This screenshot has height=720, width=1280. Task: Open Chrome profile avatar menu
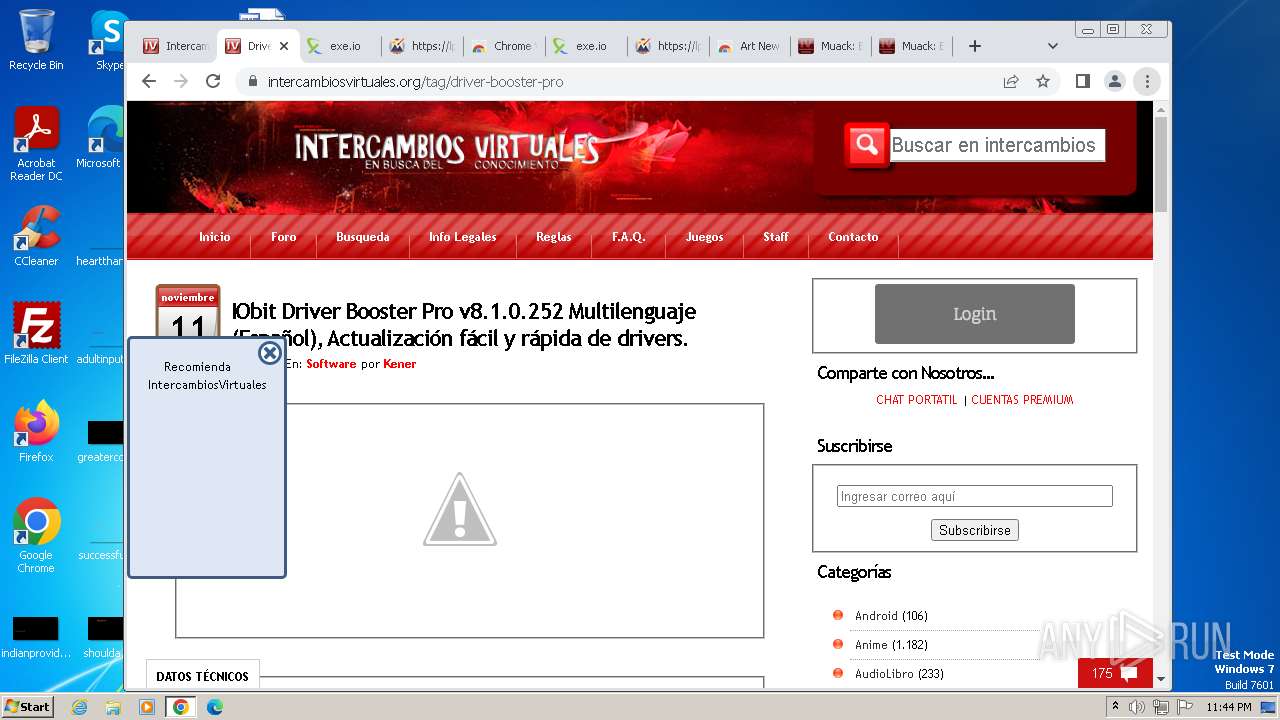[x=1115, y=81]
